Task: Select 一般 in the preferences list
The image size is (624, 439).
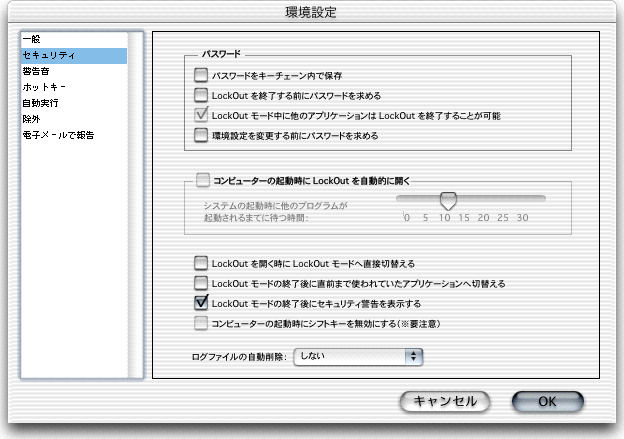Action: [x=74, y=39]
